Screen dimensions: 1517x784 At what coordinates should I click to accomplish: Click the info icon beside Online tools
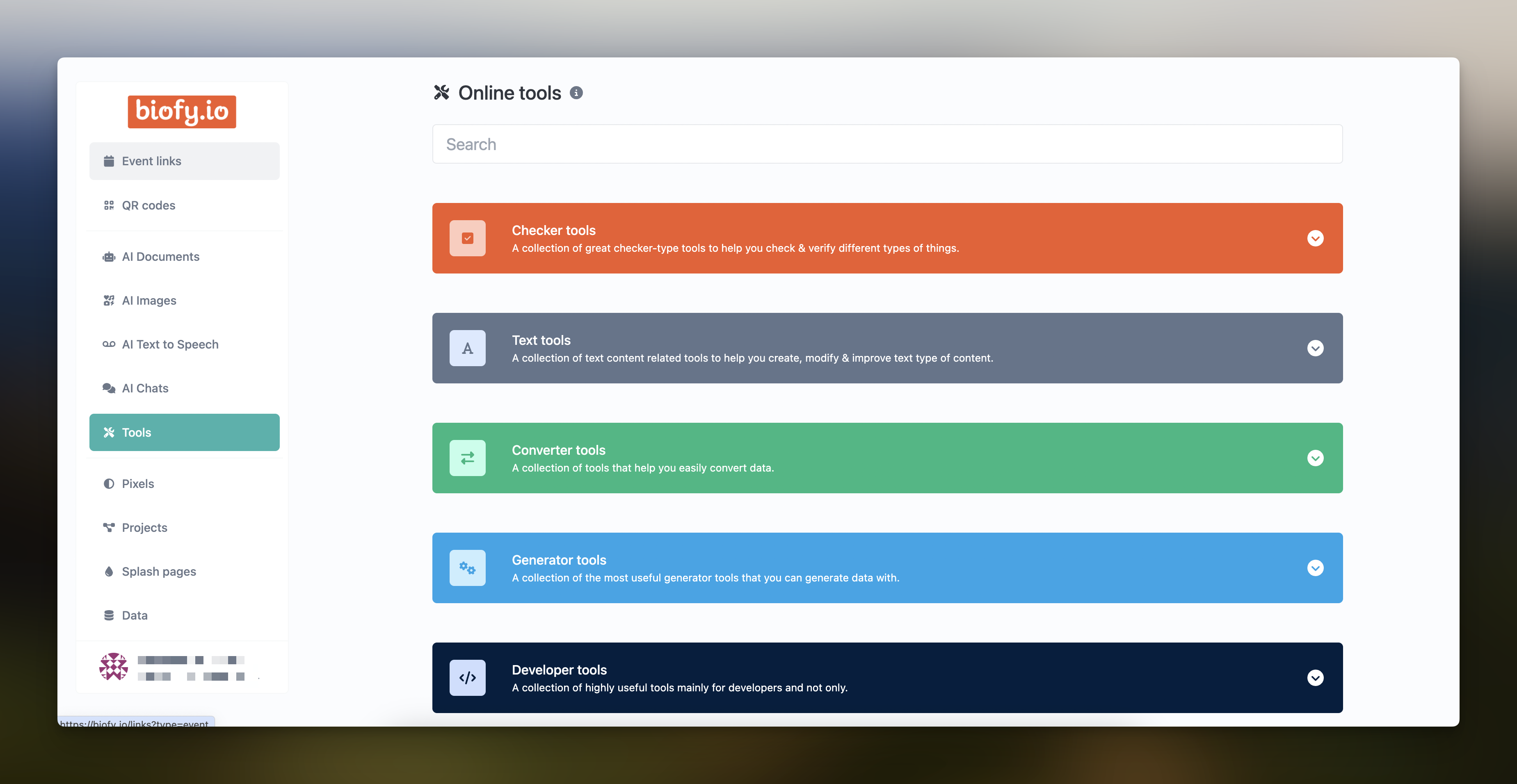click(576, 93)
